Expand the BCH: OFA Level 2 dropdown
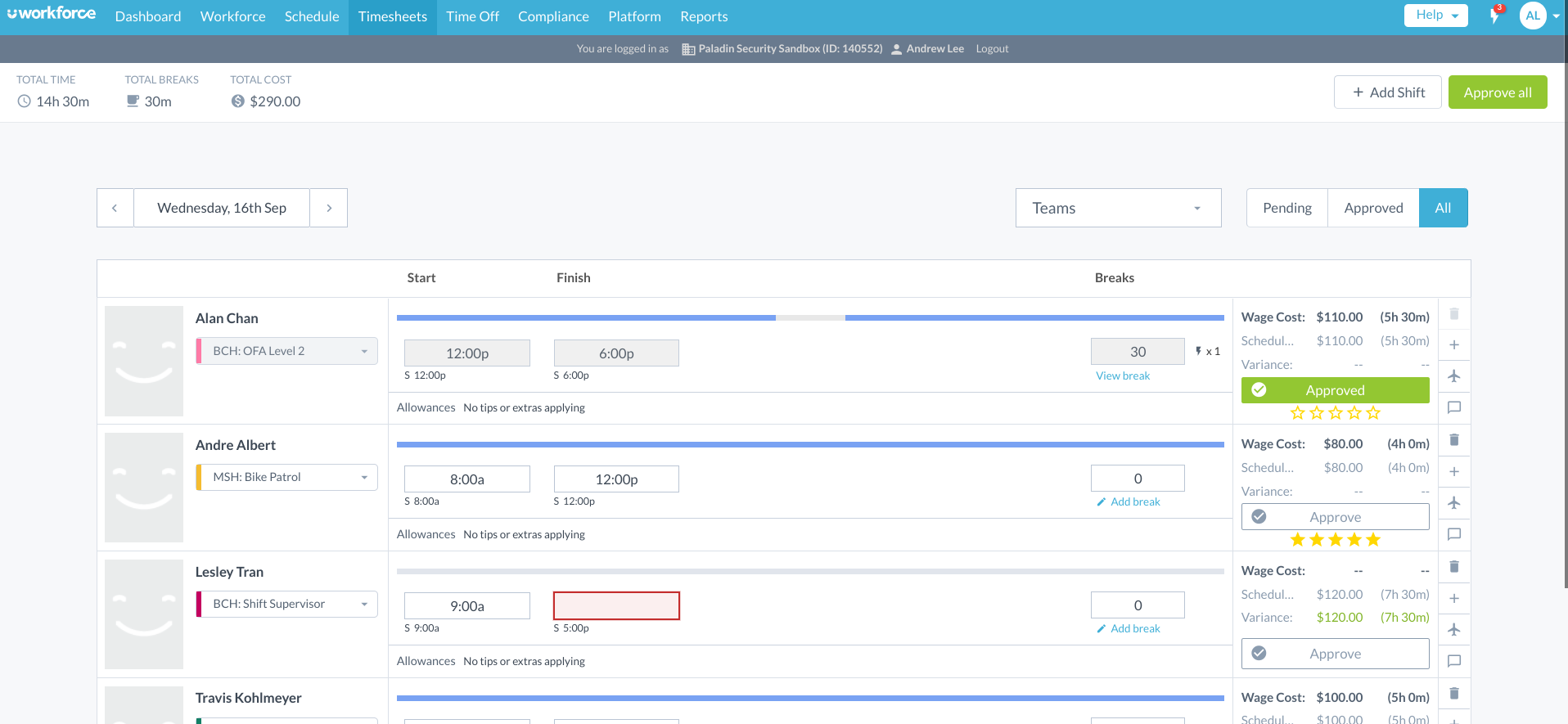 [287, 351]
